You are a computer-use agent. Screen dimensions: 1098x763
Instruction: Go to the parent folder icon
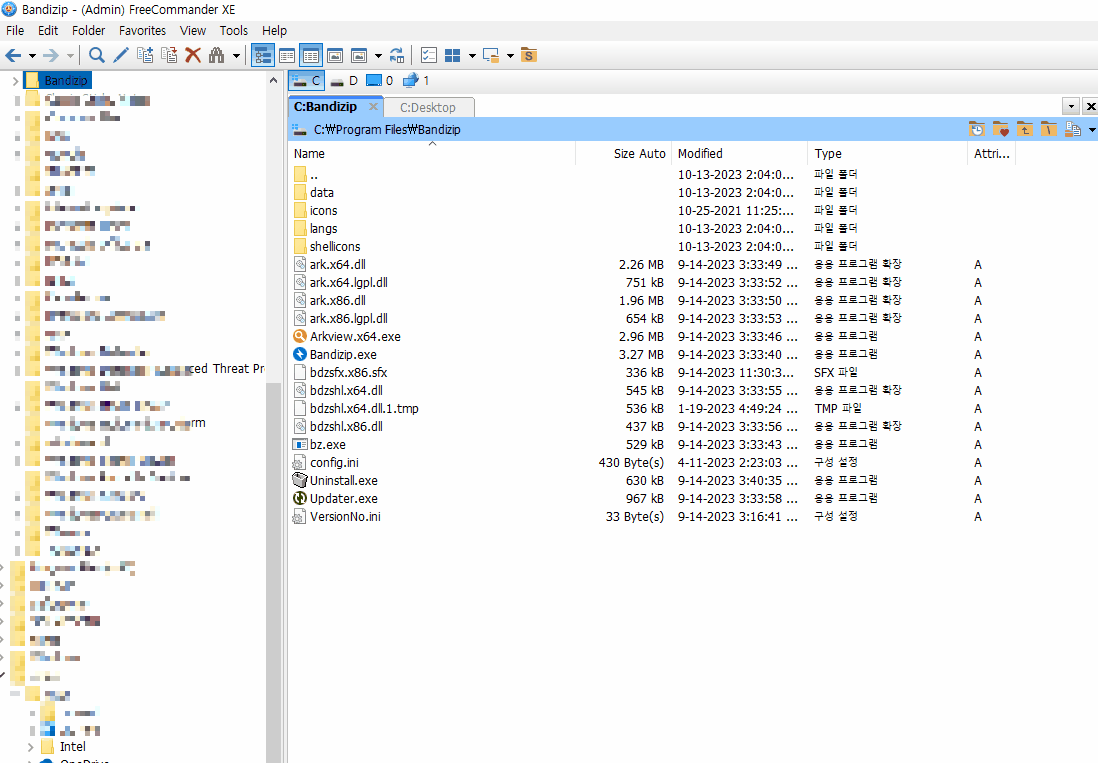click(x=1024, y=130)
